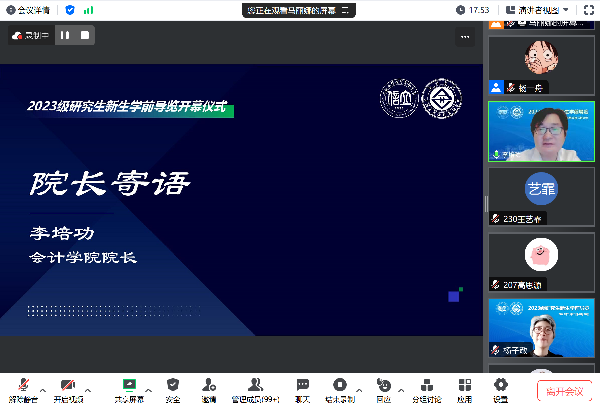Image resolution: width=600 pixels, height=407 pixels.
Task: Open the Security shield in bottom toolbar
Action: coord(173,386)
